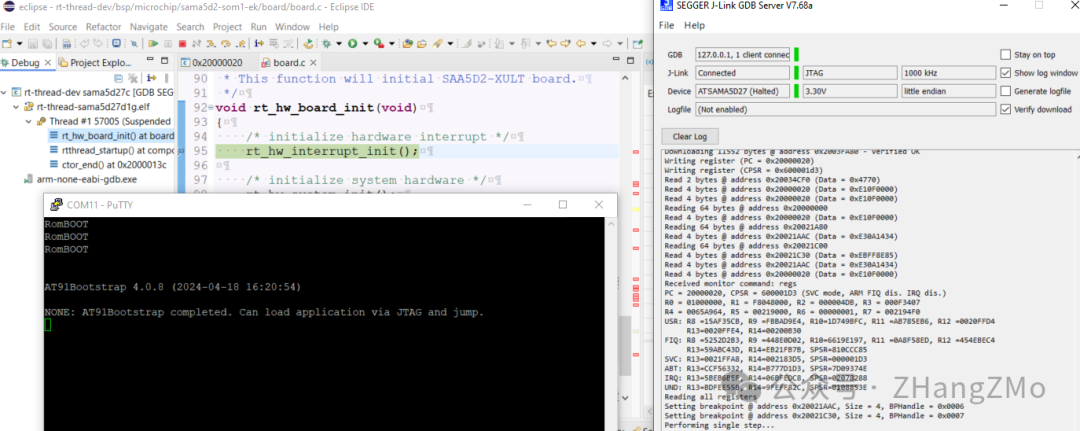This screenshot has width=1080, height=431.
Task: Click the Debug bug icon in Eclipse toolbar
Action: pos(326,43)
